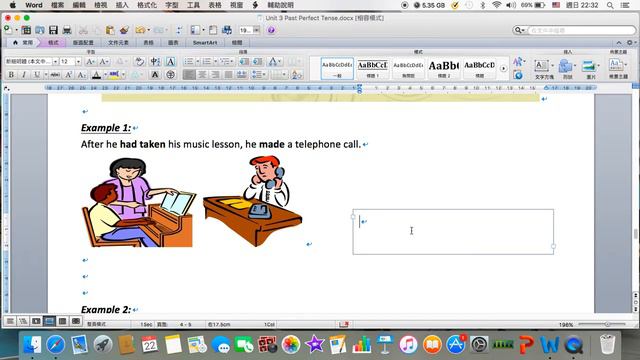Click the search in document field
Screen dimensions: 640x360
581,30
